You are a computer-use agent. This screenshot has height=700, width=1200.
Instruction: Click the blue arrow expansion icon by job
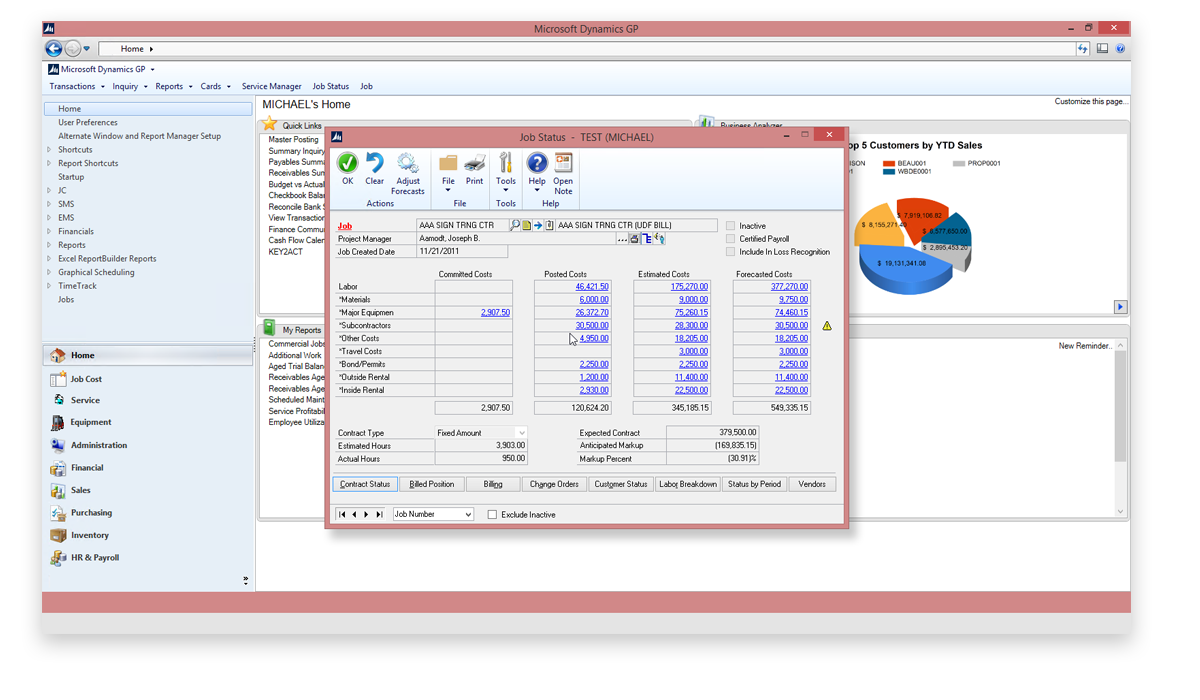538,226
